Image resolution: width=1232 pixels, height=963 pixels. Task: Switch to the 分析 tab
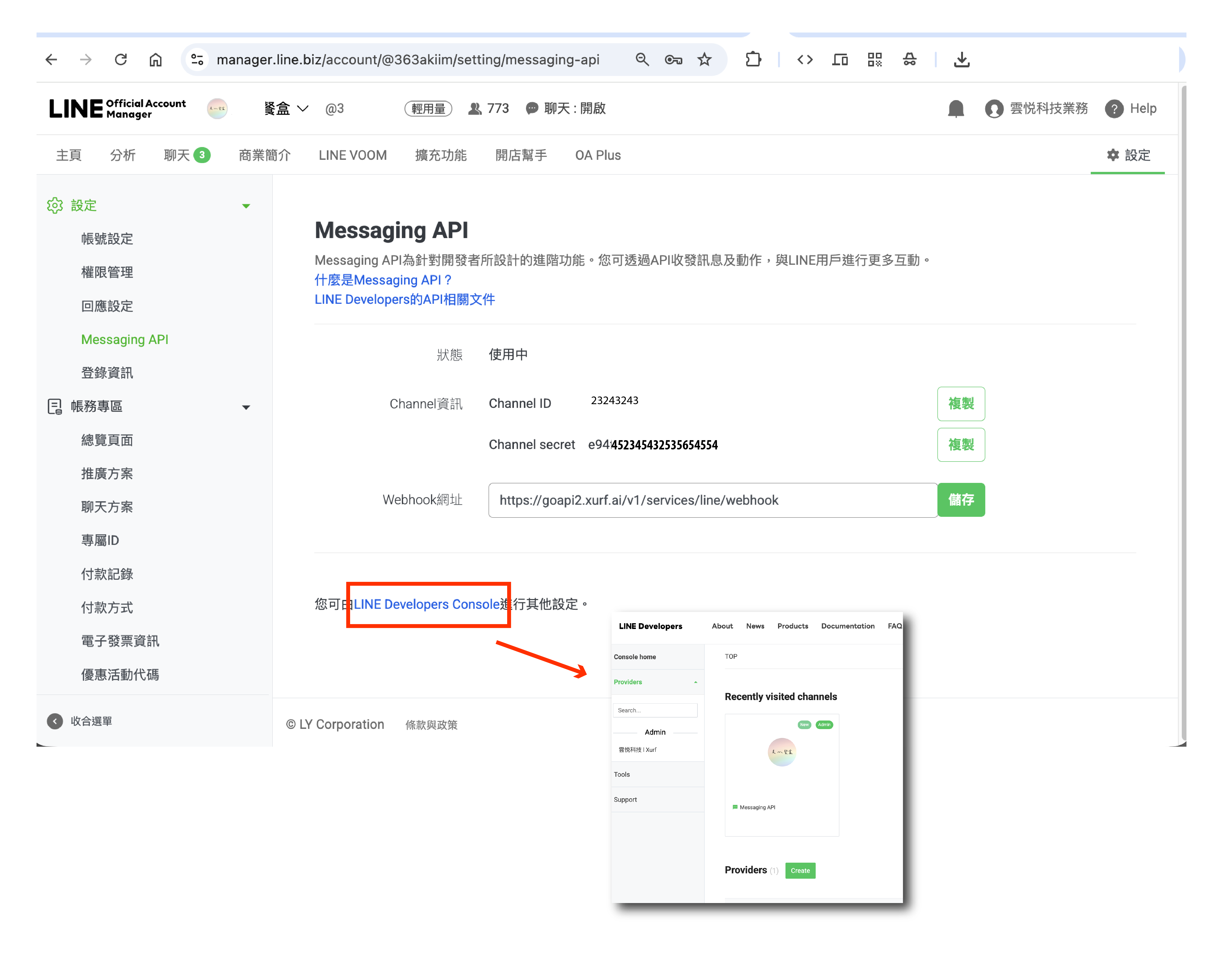point(123,155)
